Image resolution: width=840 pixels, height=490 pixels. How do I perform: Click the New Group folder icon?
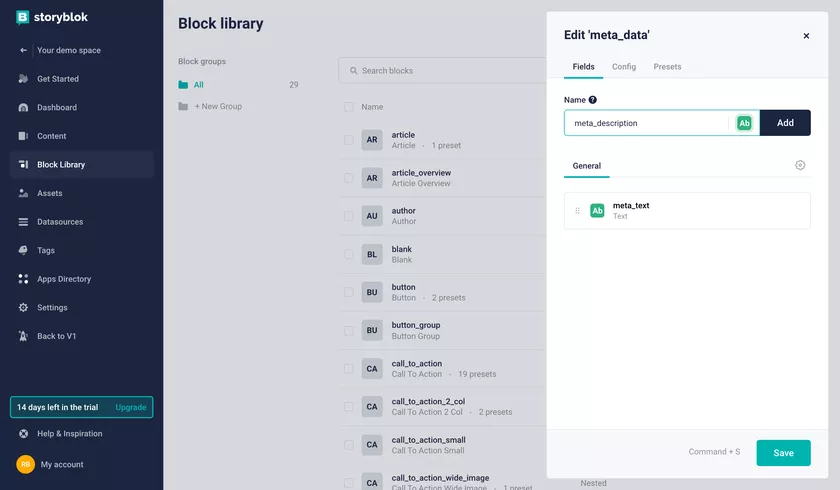point(183,107)
